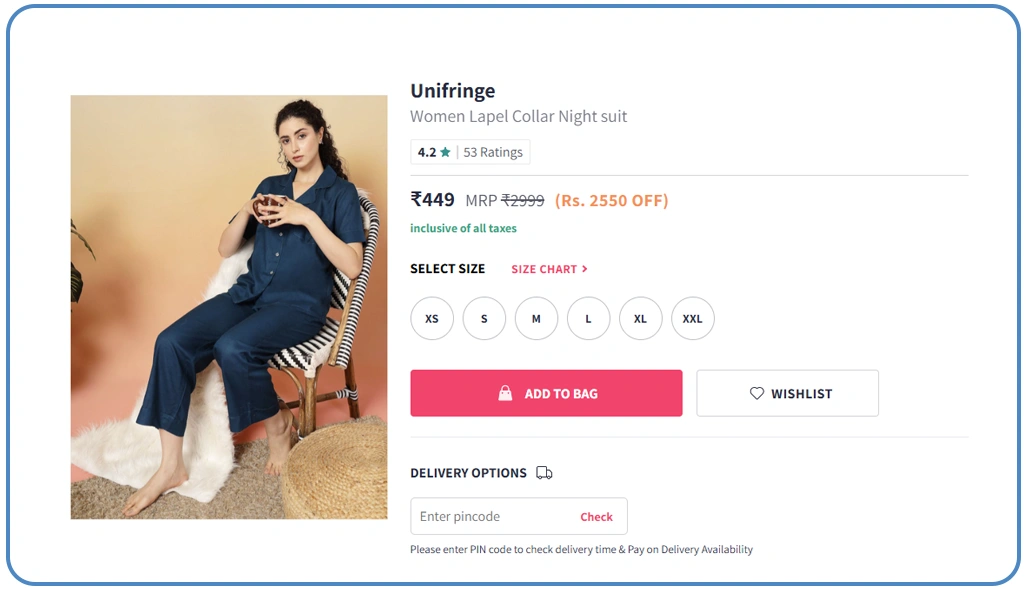This screenshot has height=589, width=1026.
Task: Choose the S size option
Action: pos(484,319)
